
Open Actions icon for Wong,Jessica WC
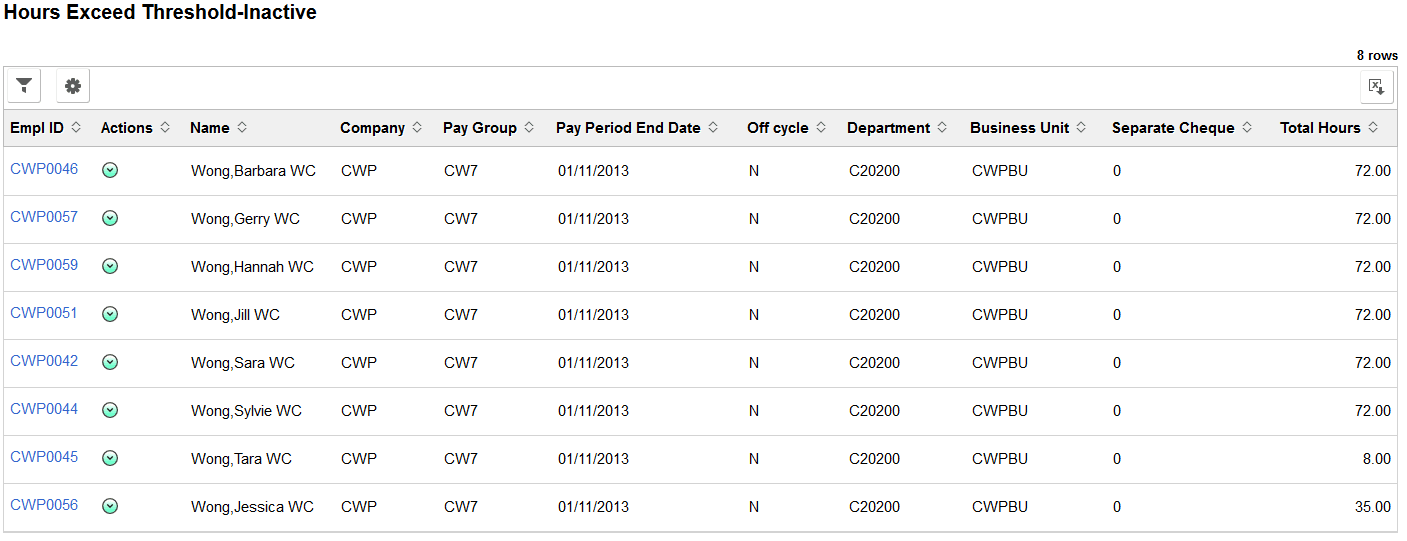(x=110, y=507)
